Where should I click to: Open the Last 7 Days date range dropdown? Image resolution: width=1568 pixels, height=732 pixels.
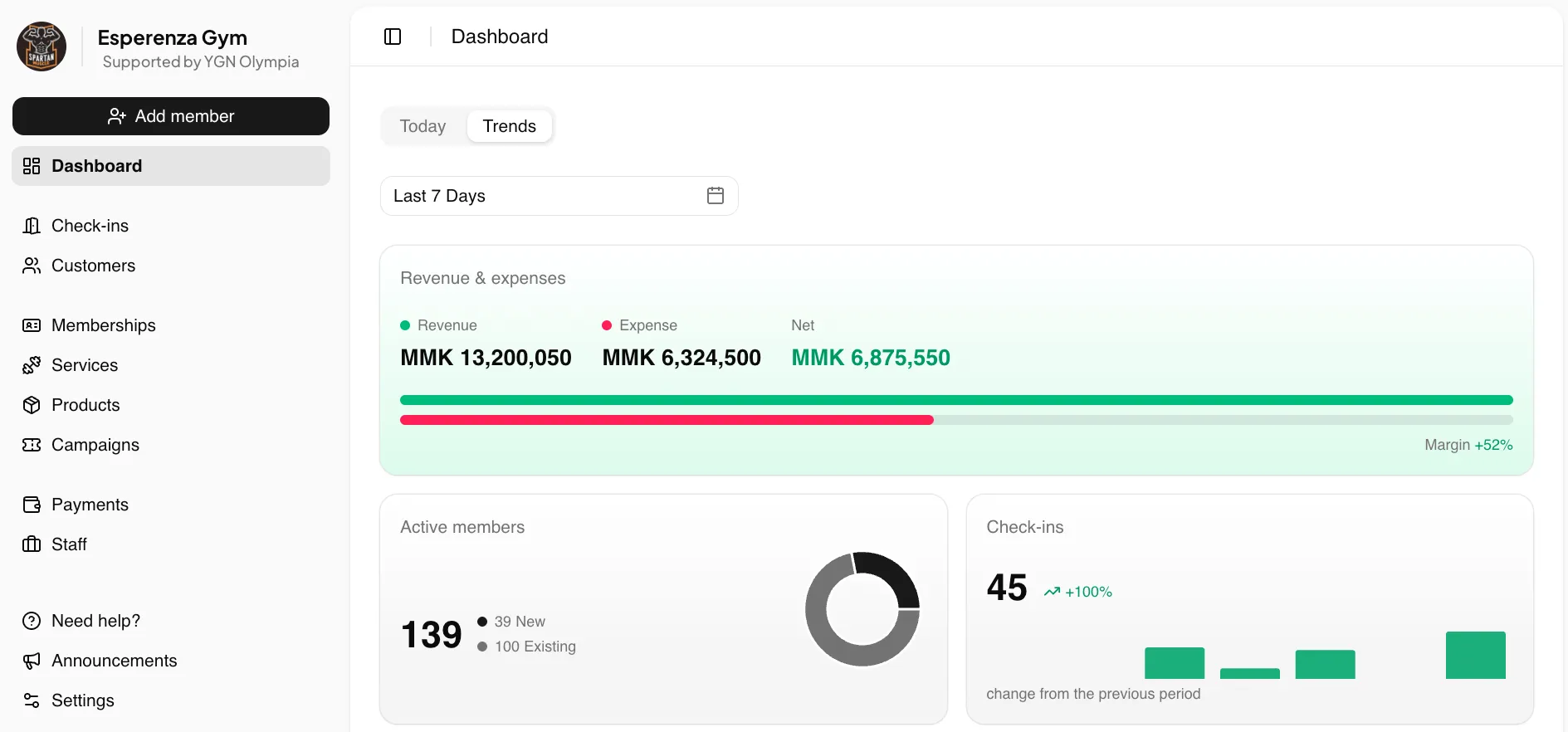(559, 196)
